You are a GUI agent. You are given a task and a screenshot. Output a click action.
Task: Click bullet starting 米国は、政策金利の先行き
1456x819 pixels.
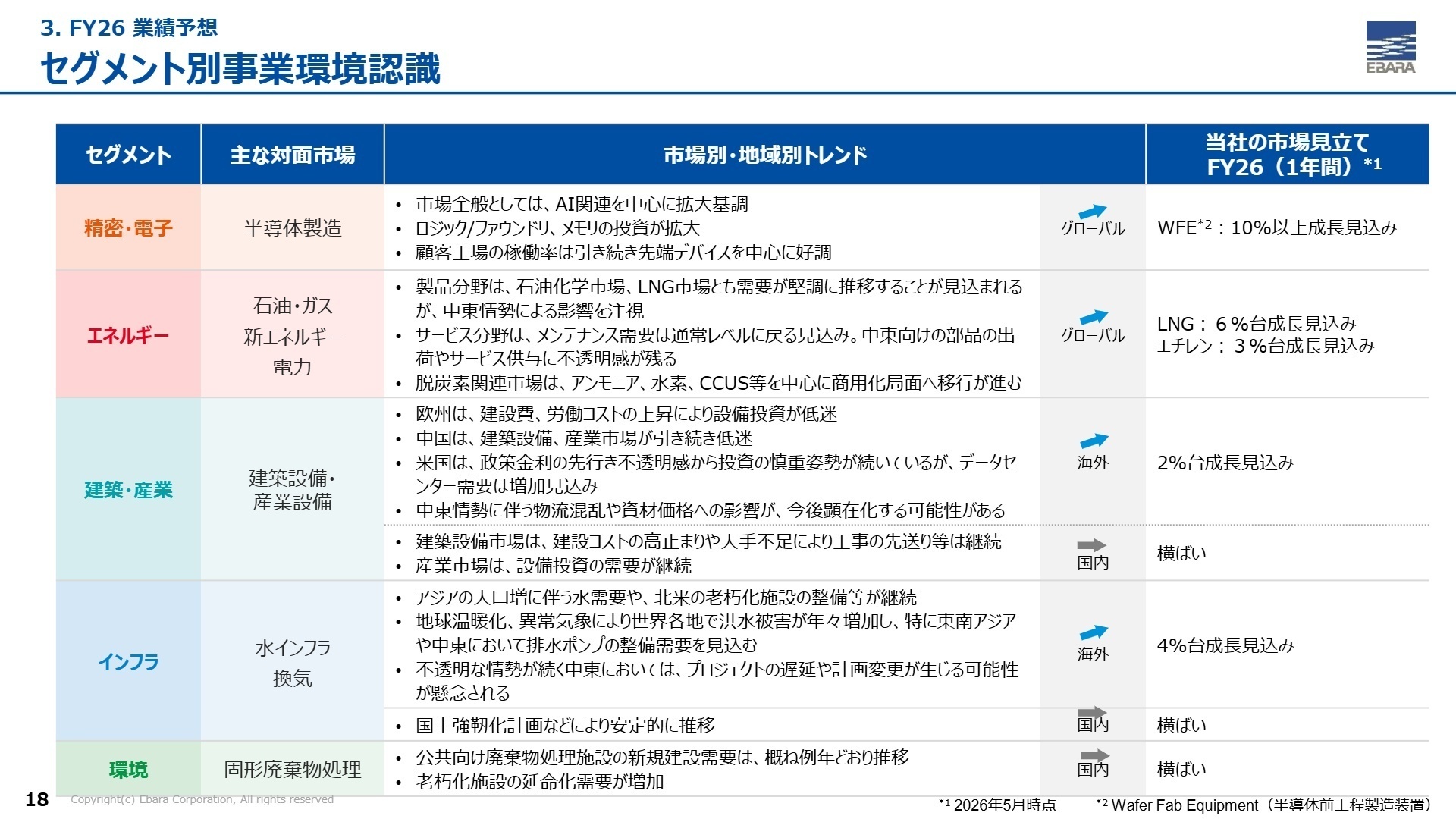click(716, 474)
